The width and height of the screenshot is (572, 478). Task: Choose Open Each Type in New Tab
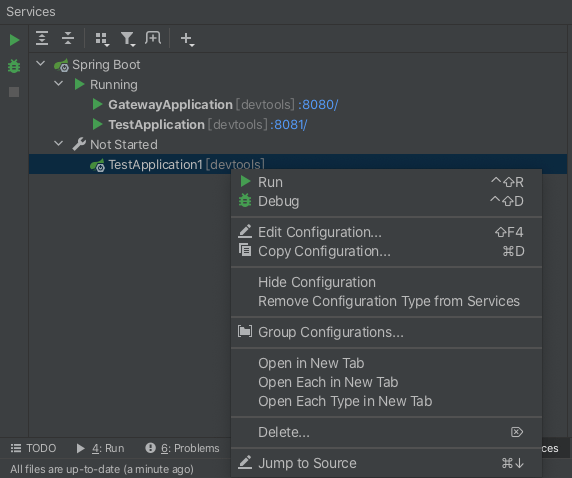[x=386, y=401]
